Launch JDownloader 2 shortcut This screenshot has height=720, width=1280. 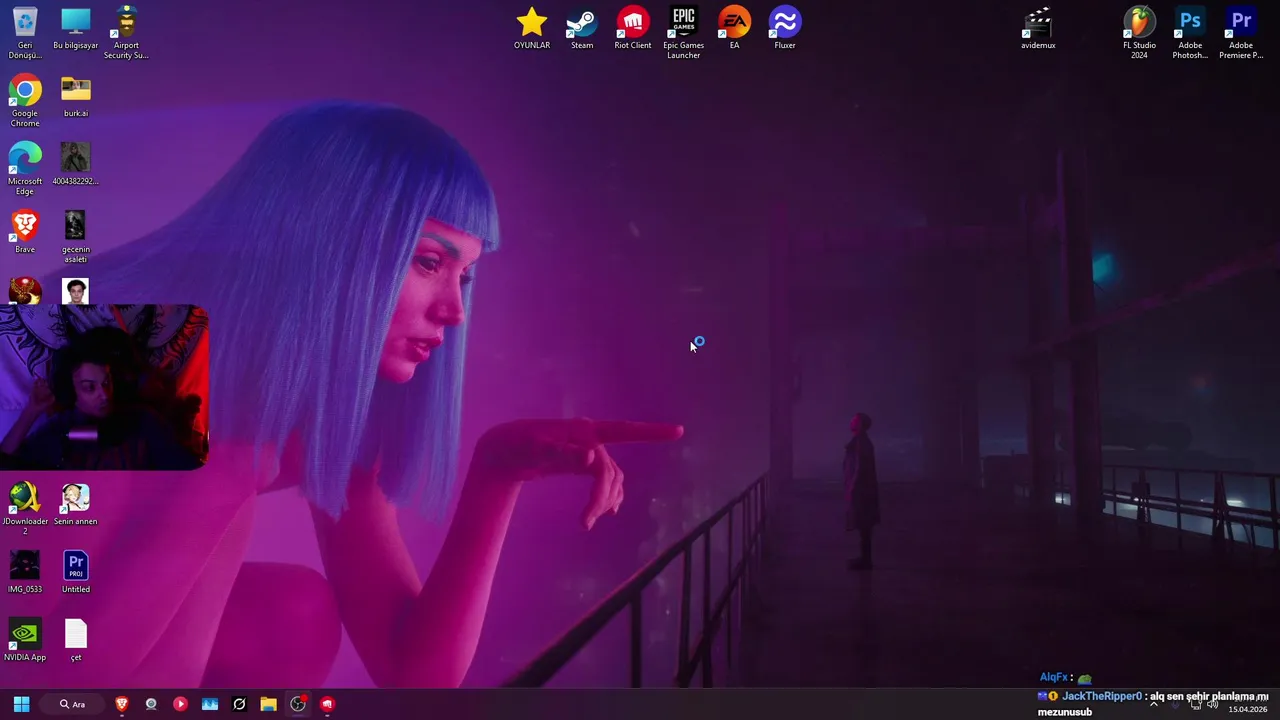[x=25, y=508]
